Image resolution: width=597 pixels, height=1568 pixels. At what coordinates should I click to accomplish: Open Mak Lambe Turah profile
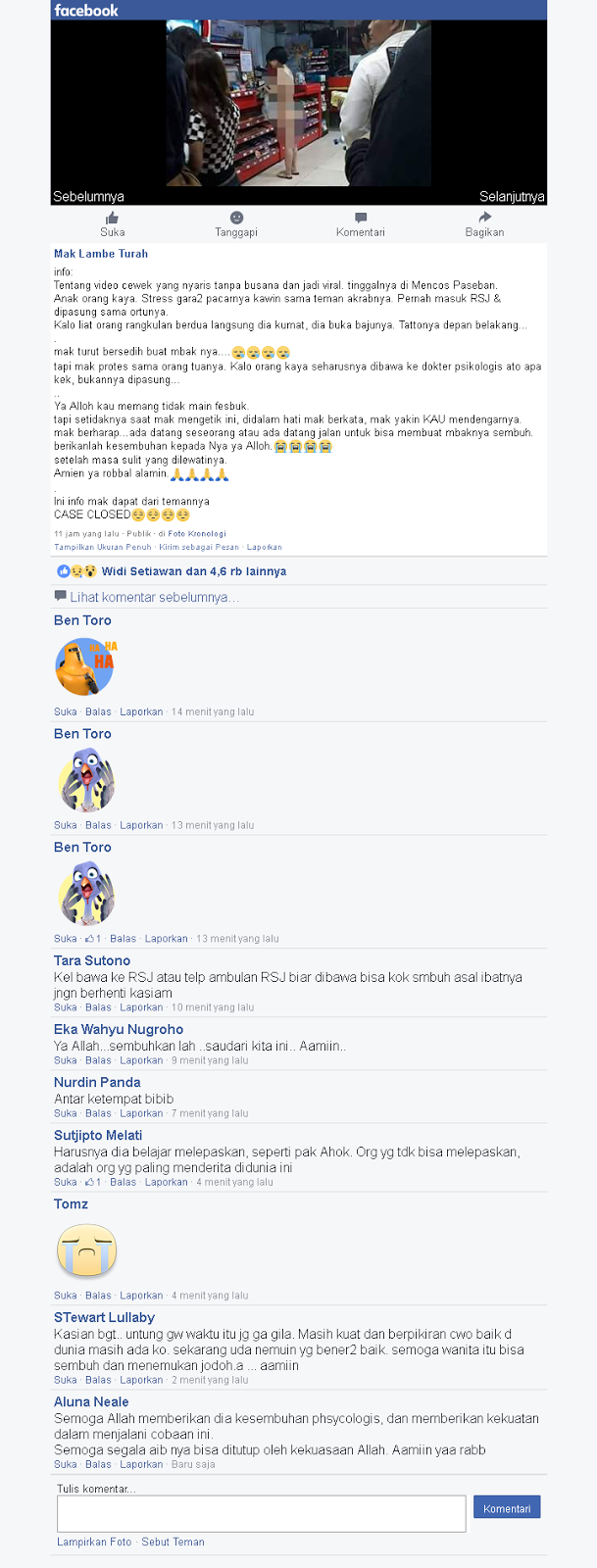tap(101, 254)
